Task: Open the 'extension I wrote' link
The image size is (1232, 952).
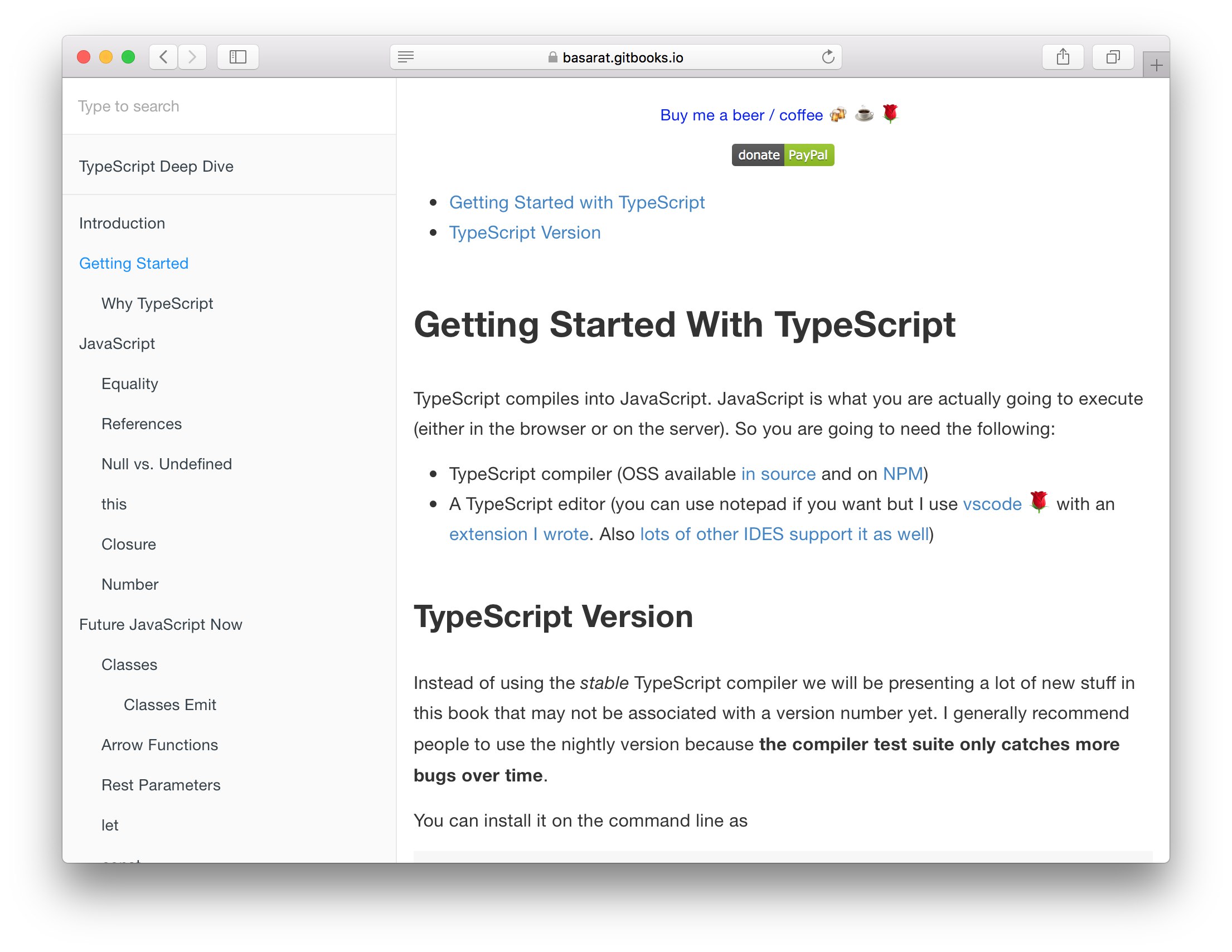Action: point(518,534)
